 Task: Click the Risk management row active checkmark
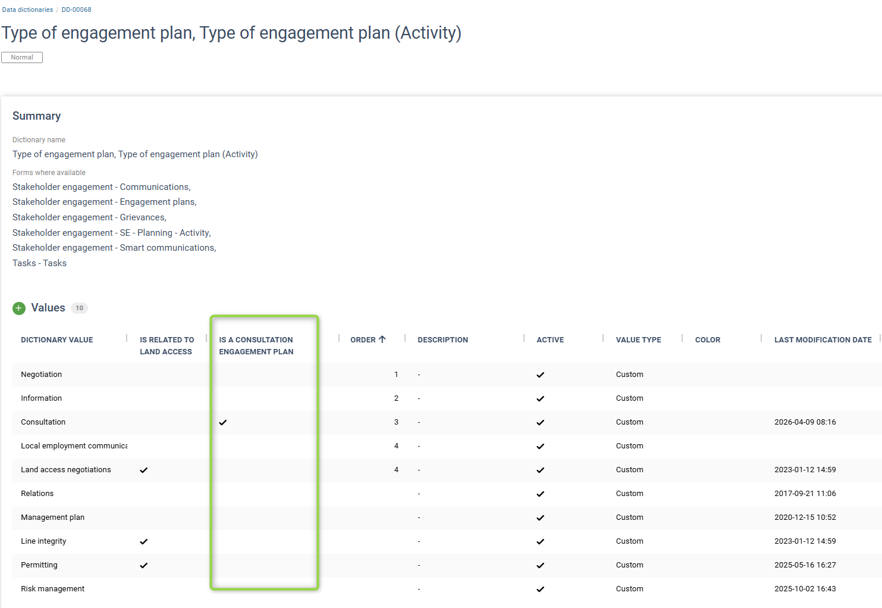point(541,589)
